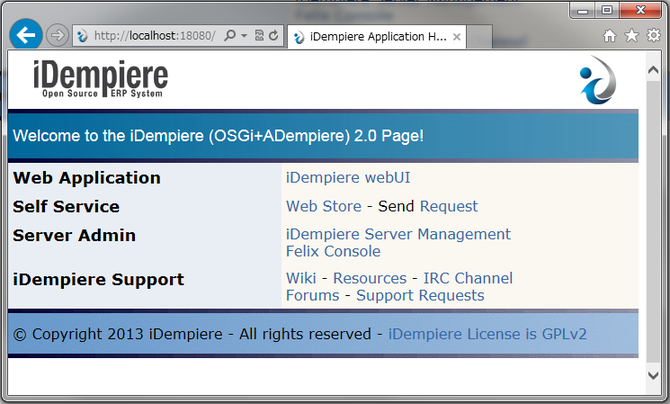The height and width of the screenshot is (404, 670).
Task: Open the Resources link
Action: (x=370, y=278)
